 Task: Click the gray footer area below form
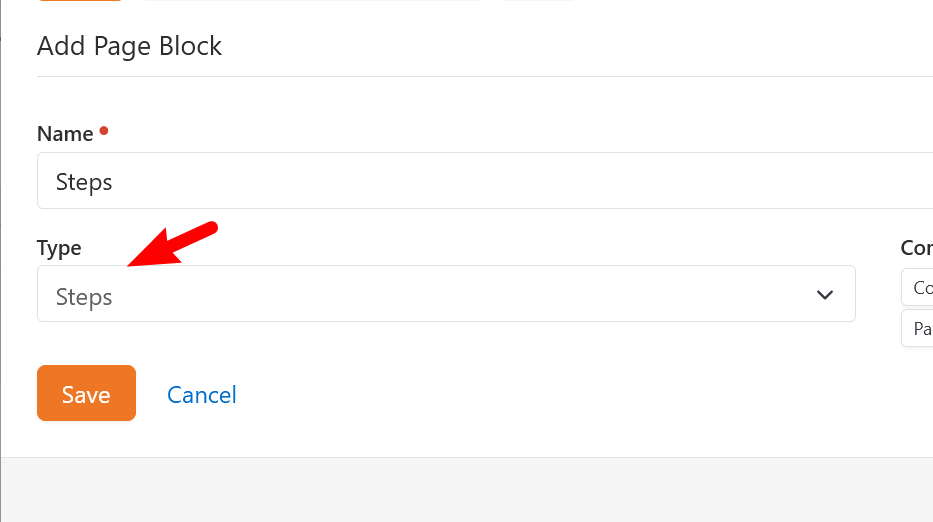pyautogui.click(x=466, y=489)
